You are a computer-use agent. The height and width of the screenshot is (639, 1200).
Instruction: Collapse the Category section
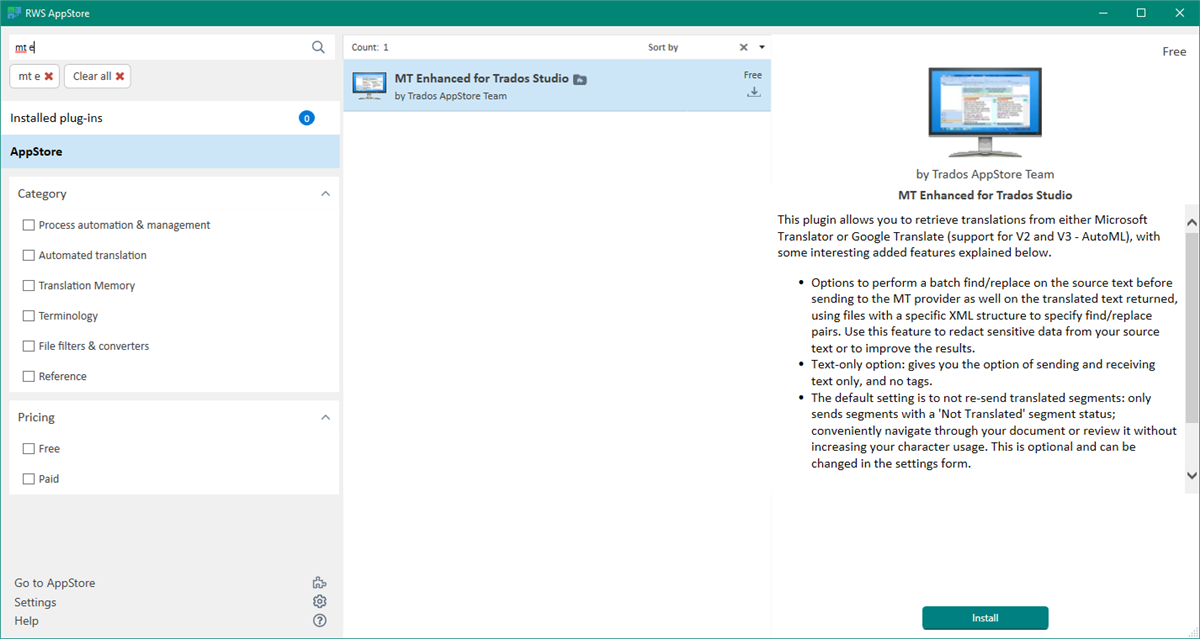[x=325, y=194]
